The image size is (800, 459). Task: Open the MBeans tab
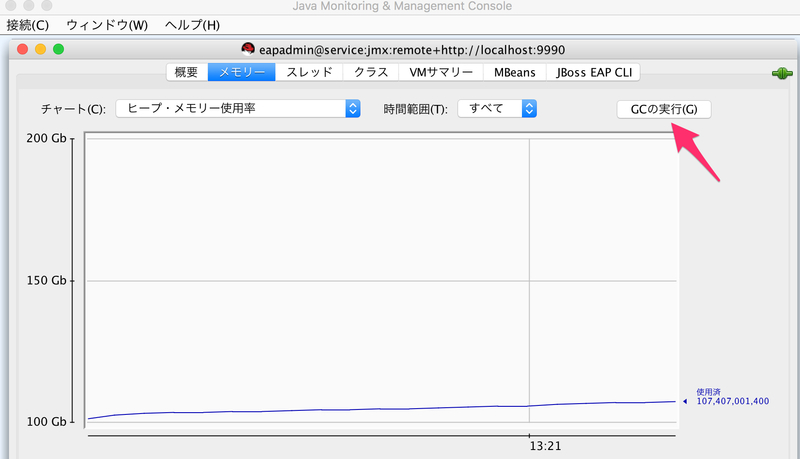[514, 72]
